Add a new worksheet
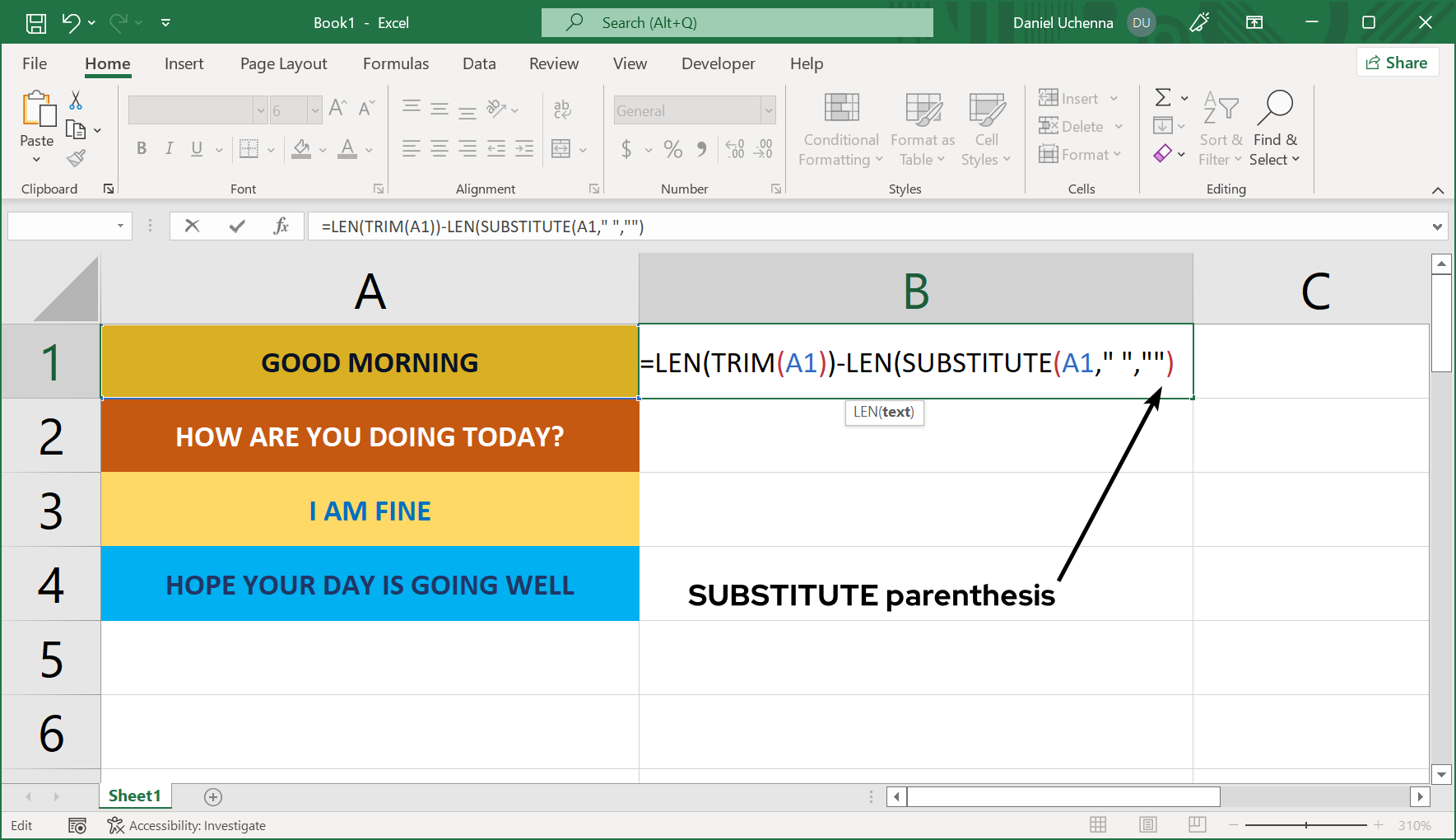 pos(212,796)
